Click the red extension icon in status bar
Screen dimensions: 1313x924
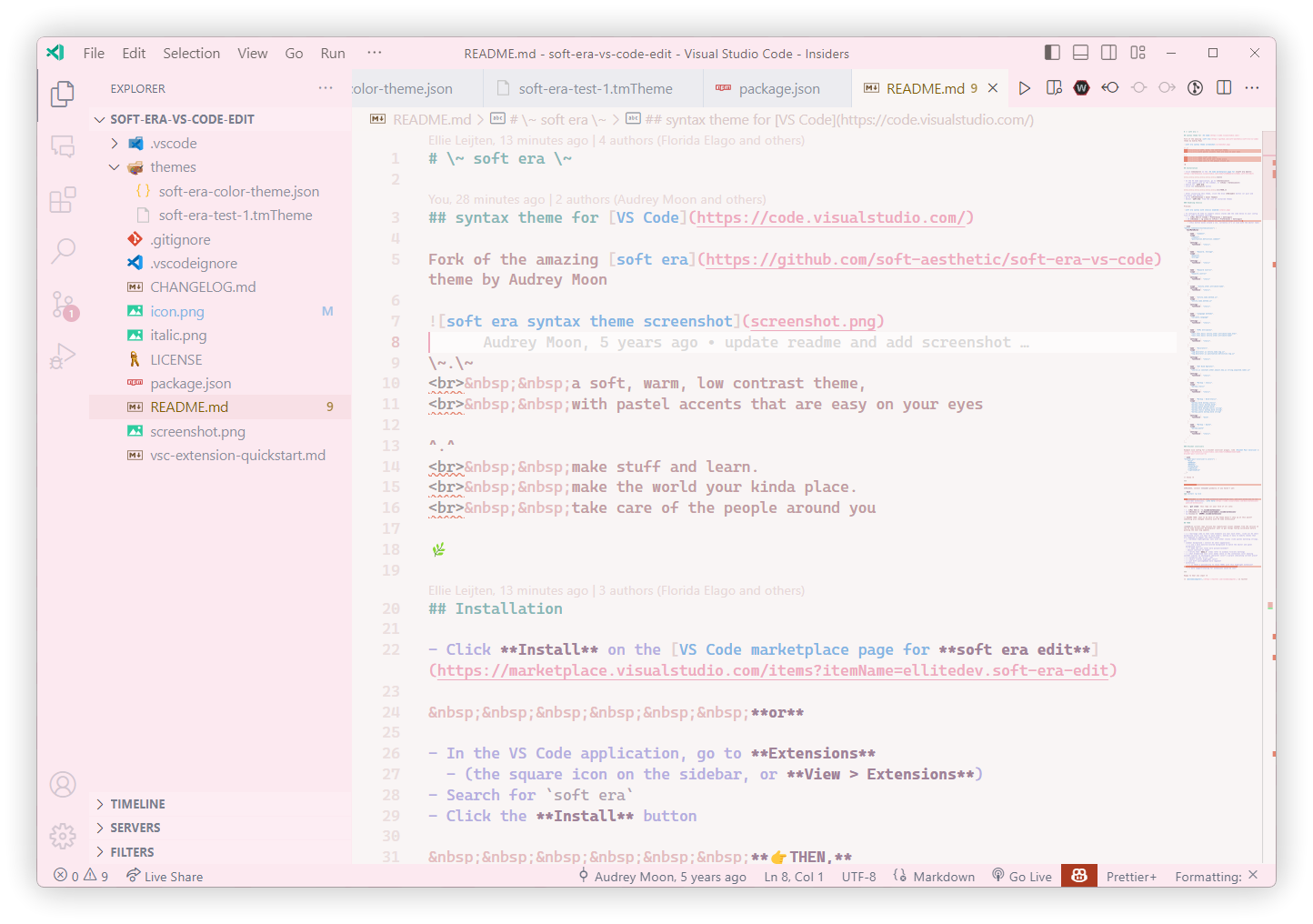point(1079,876)
